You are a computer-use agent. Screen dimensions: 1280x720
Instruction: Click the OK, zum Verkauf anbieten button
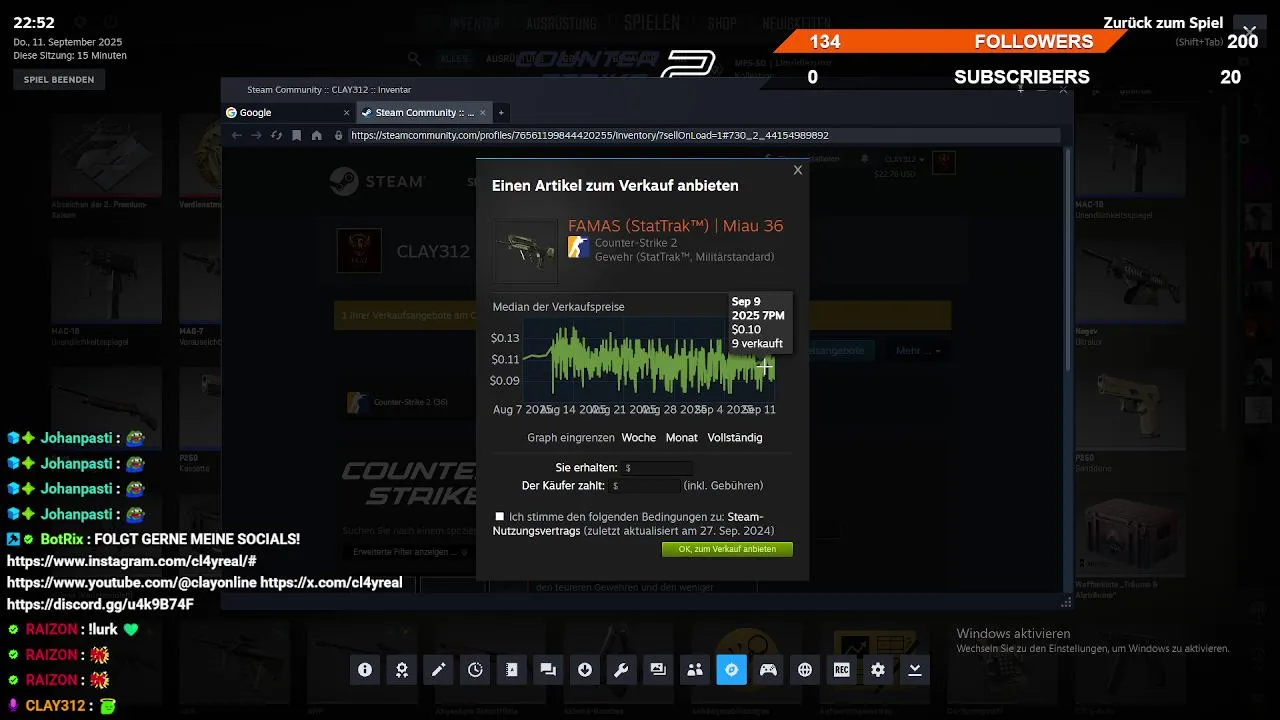(727, 549)
